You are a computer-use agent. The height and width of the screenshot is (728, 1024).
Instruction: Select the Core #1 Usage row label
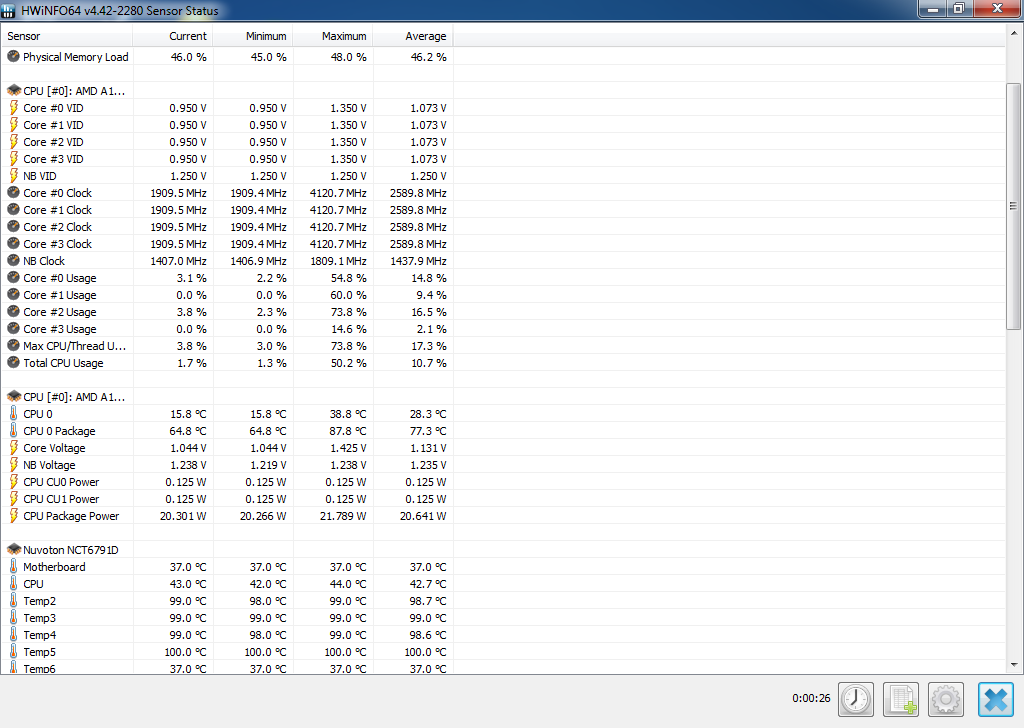tap(59, 295)
